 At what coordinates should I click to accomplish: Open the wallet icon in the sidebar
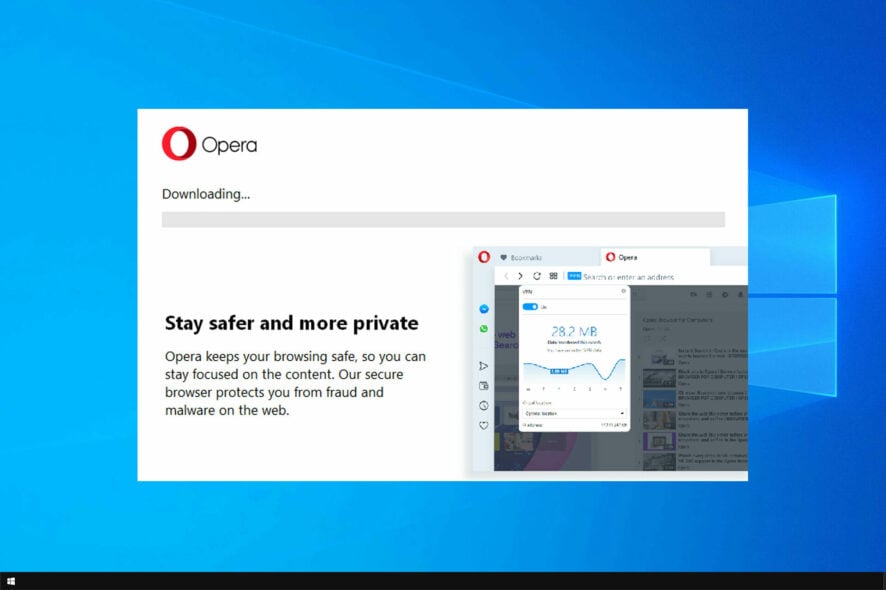tap(484, 386)
